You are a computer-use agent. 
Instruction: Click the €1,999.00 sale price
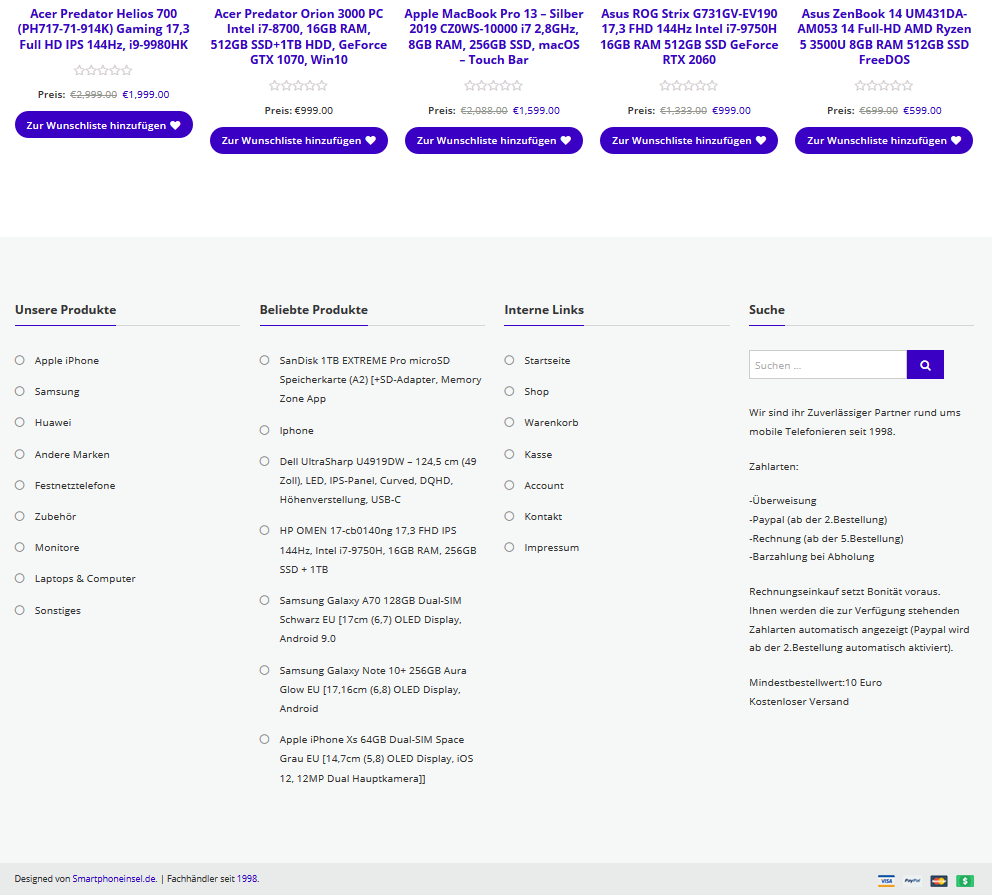click(x=146, y=95)
